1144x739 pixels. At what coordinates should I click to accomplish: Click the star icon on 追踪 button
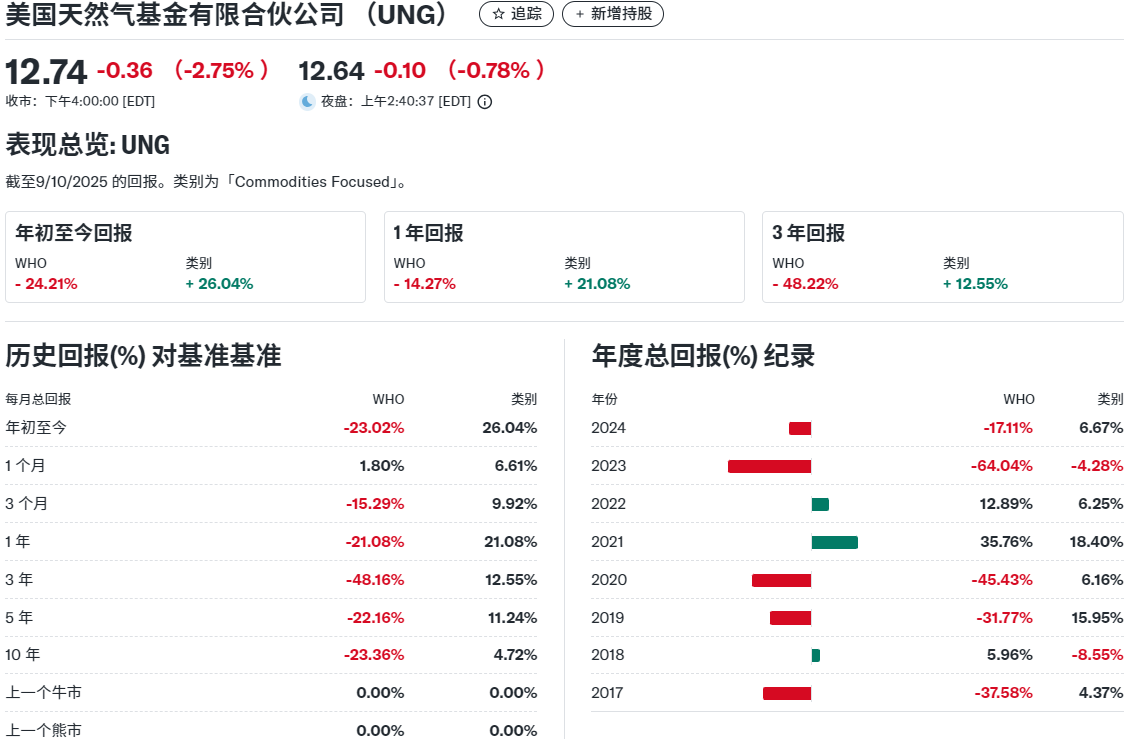[498, 14]
